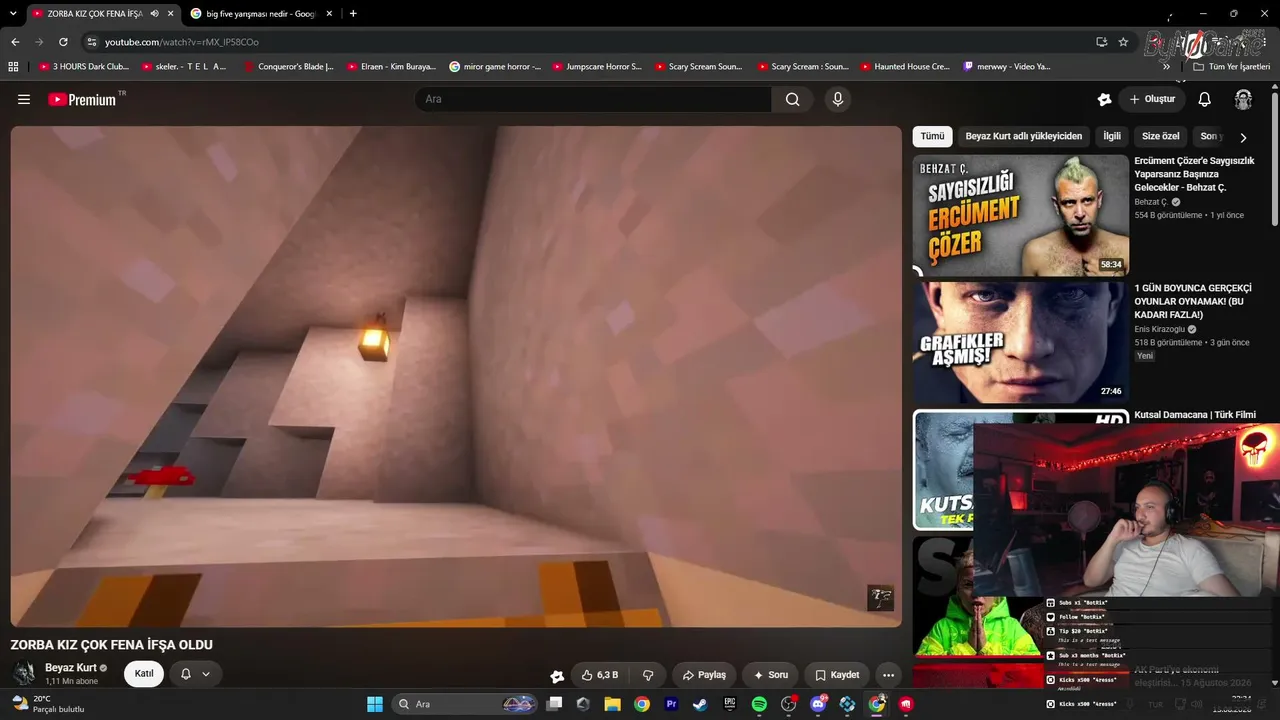Save the video with 'Kaydet'

point(837,675)
